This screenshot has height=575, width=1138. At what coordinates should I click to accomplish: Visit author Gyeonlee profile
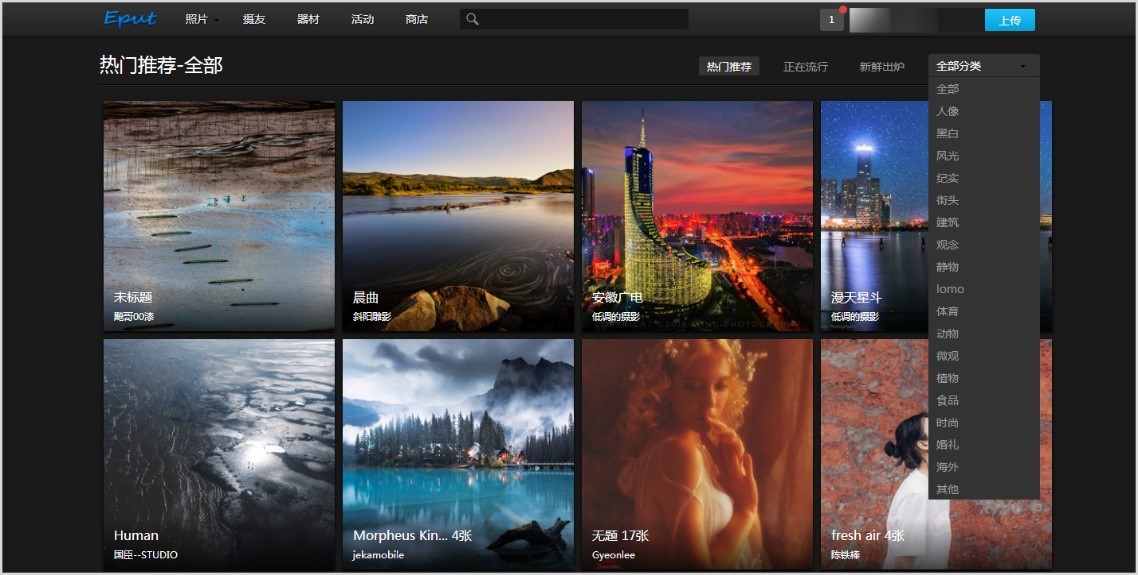(x=613, y=555)
